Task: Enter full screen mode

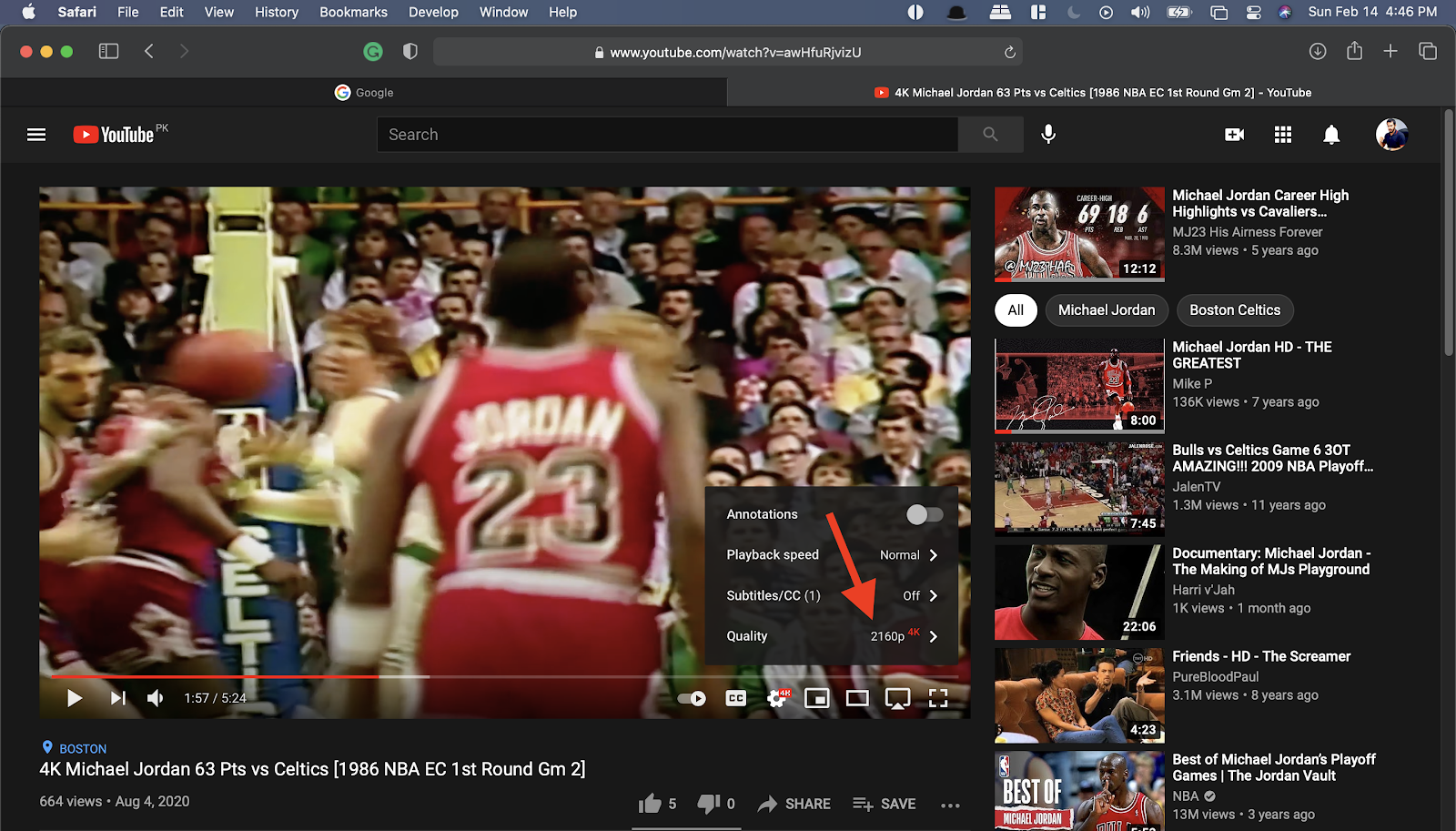Action: pyautogui.click(x=938, y=698)
